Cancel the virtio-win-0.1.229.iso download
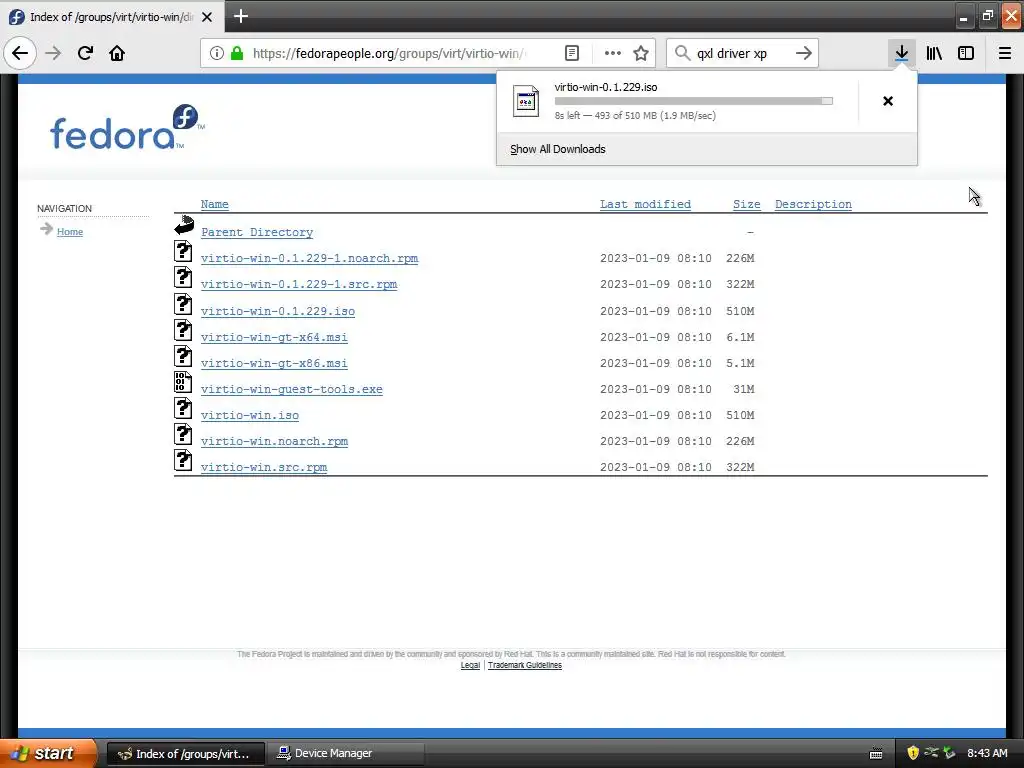 [x=888, y=101]
